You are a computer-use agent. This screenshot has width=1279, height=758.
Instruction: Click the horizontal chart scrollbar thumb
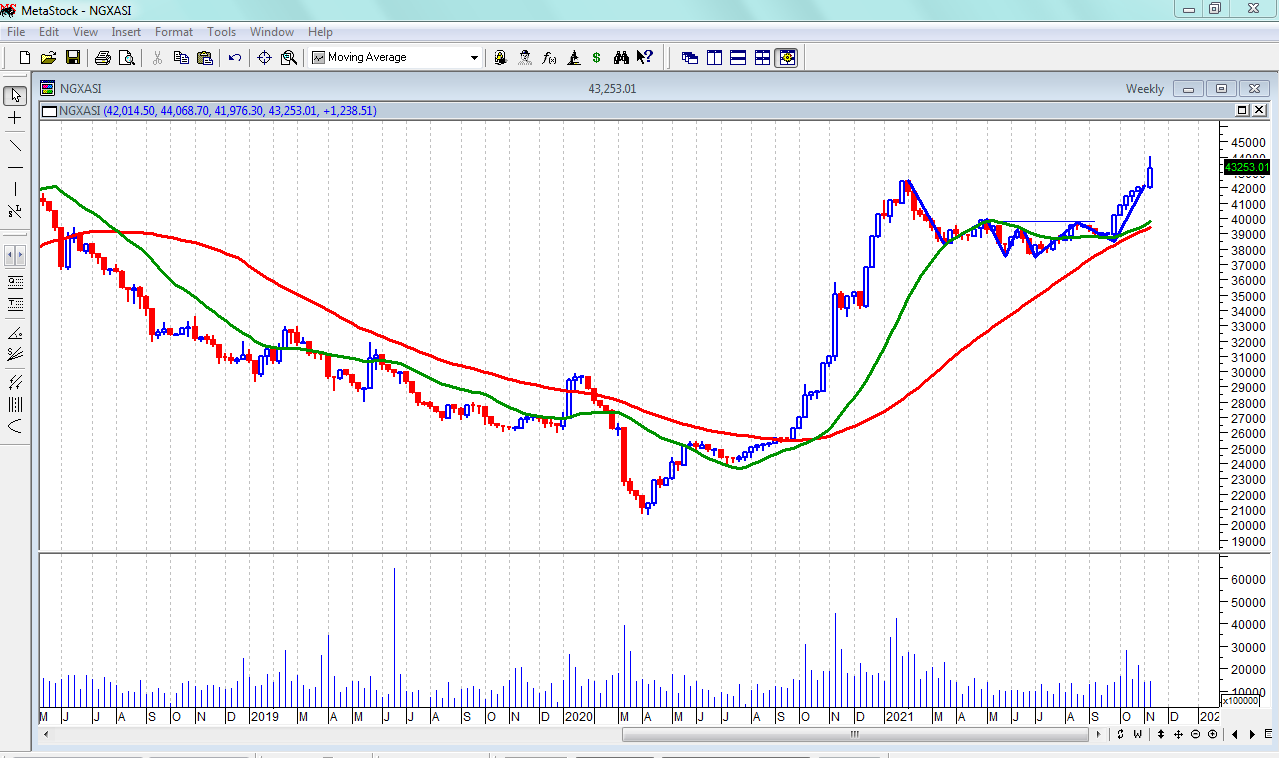855,735
